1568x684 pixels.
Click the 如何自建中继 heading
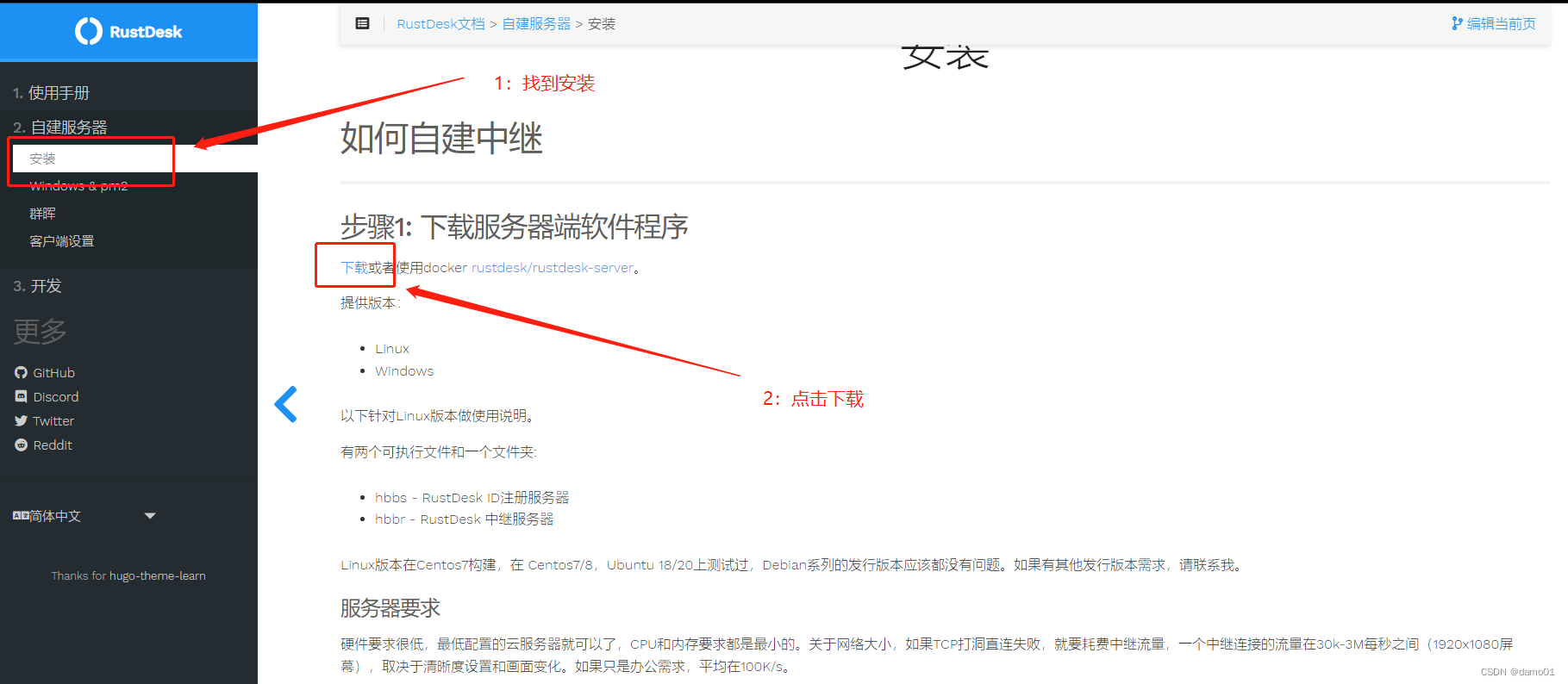point(441,138)
